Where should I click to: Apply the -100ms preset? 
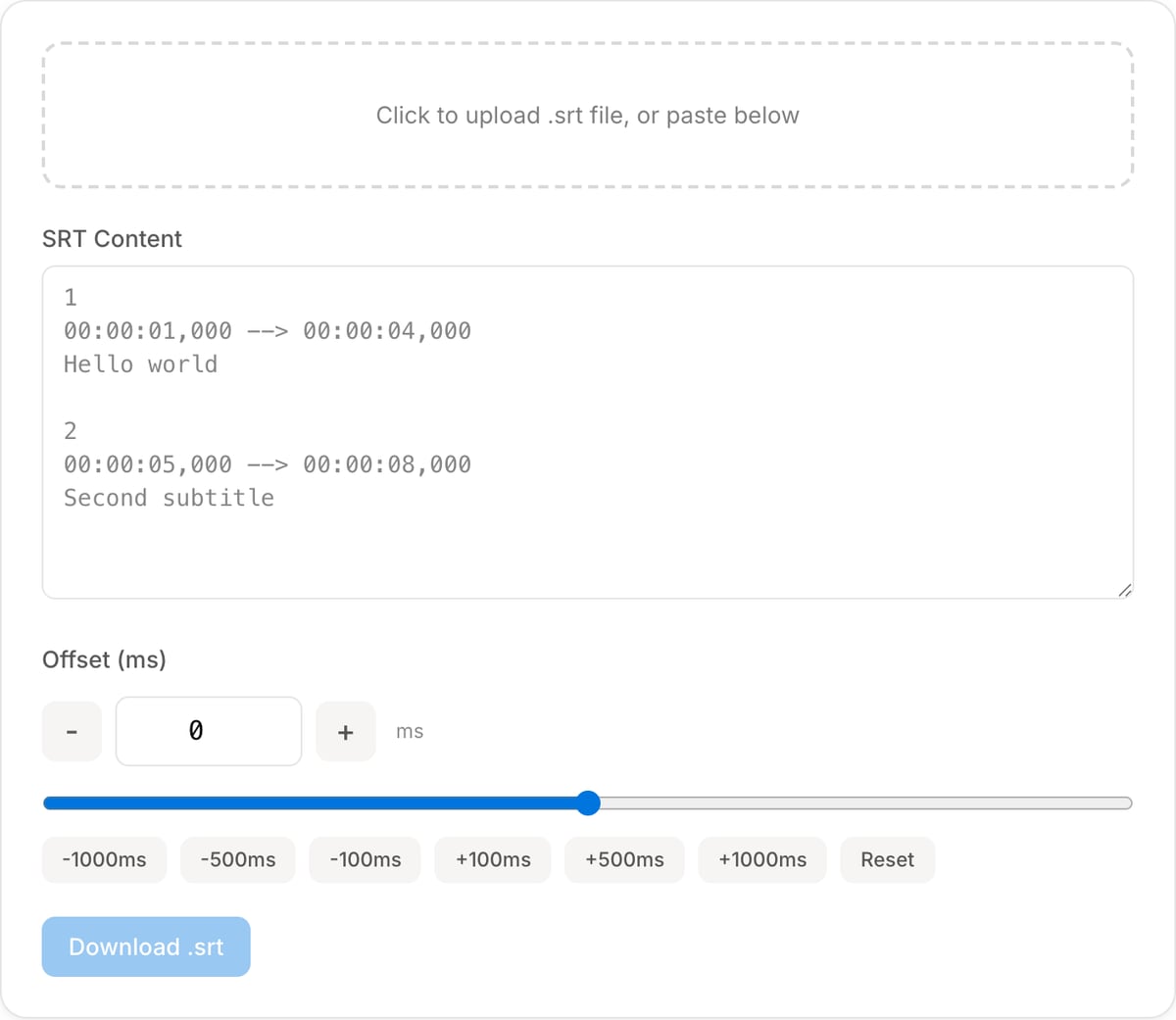tap(365, 859)
